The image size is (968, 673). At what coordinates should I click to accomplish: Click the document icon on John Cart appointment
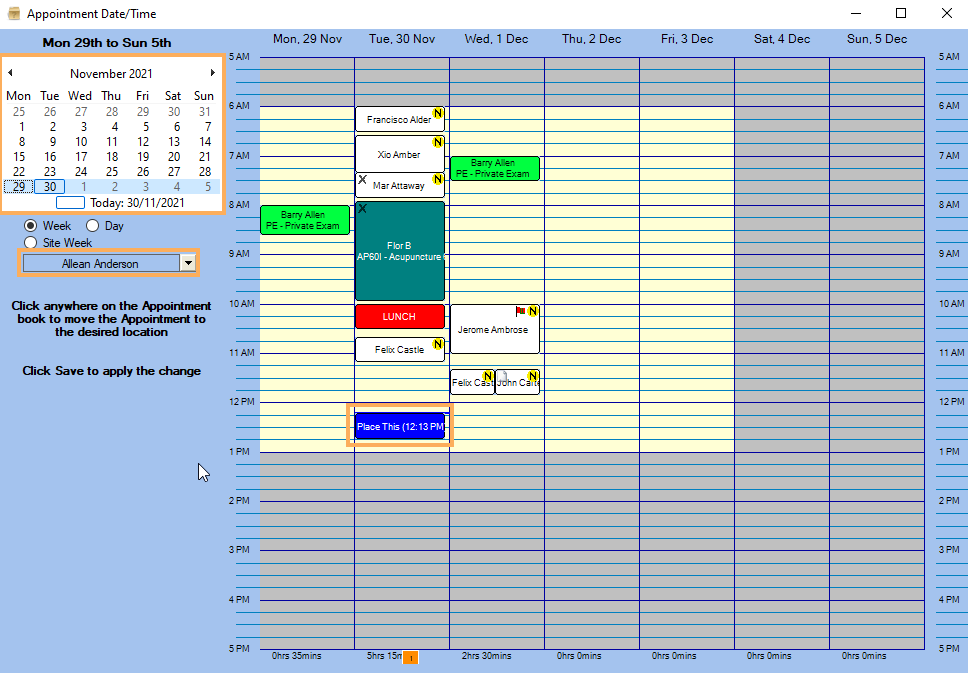pos(503,377)
